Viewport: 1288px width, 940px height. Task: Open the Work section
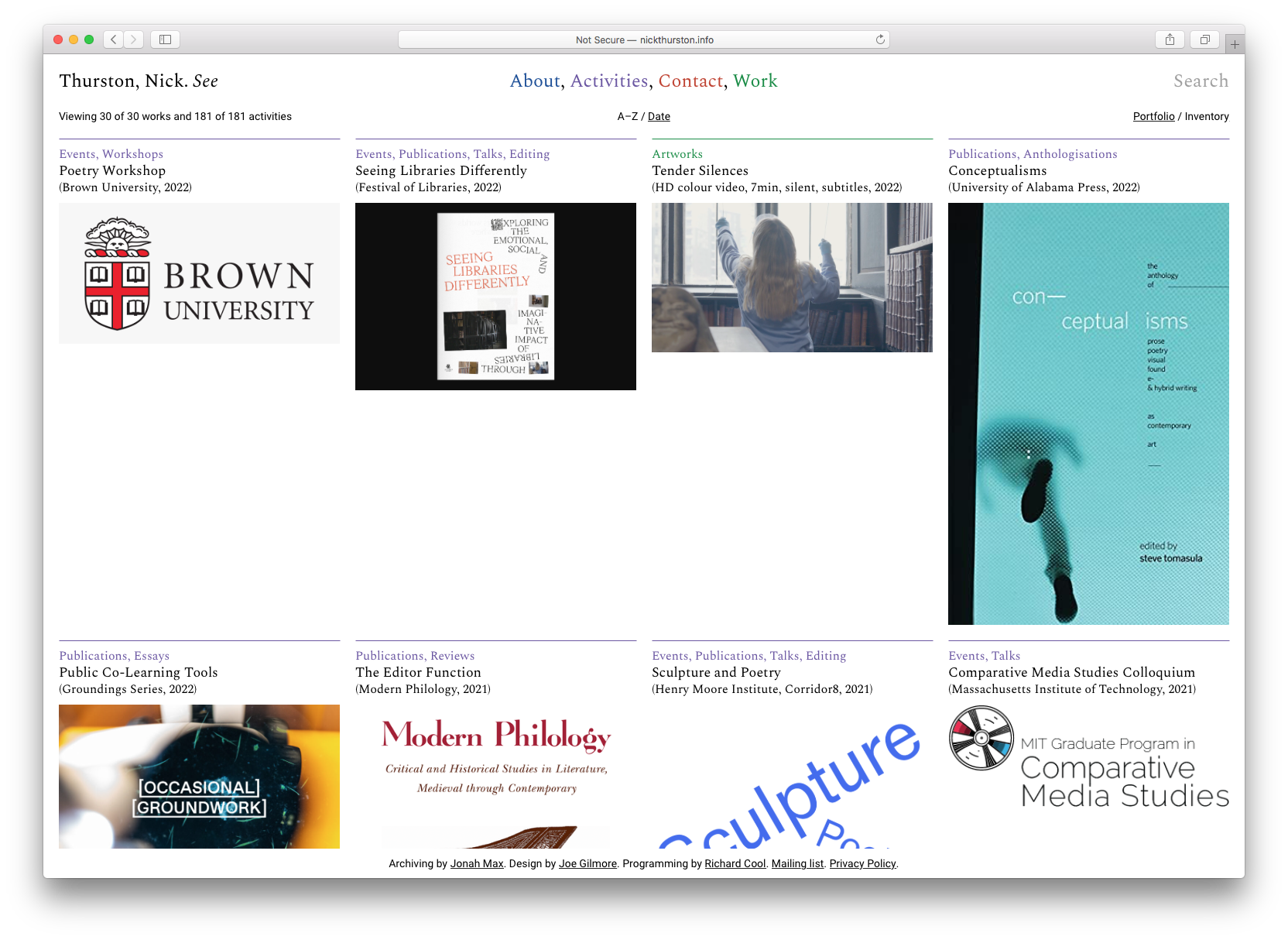(756, 81)
